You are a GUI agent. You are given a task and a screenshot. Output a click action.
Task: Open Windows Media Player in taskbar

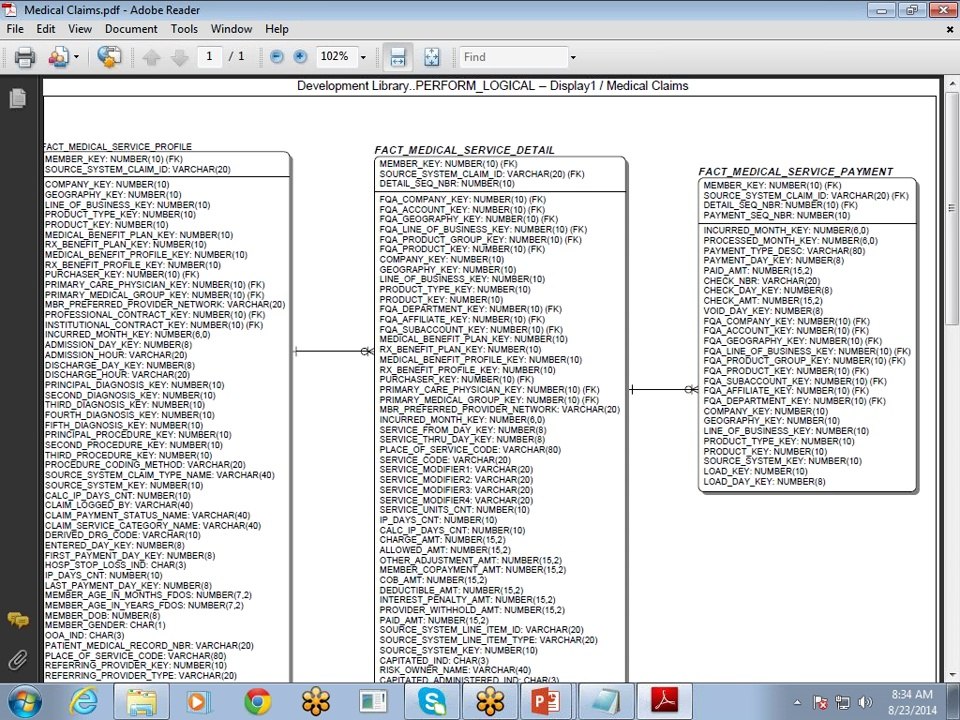coord(199,701)
